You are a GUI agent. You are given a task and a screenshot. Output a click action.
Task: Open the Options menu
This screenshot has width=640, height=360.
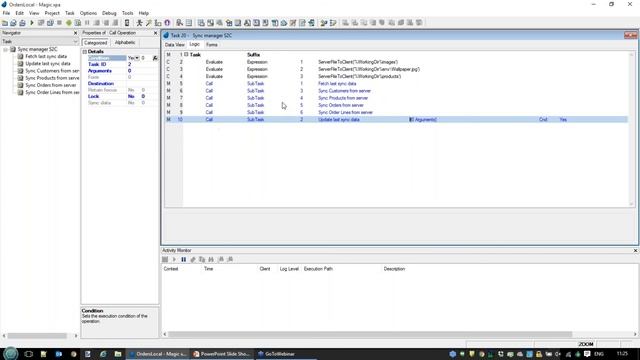[x=88, y=13]
